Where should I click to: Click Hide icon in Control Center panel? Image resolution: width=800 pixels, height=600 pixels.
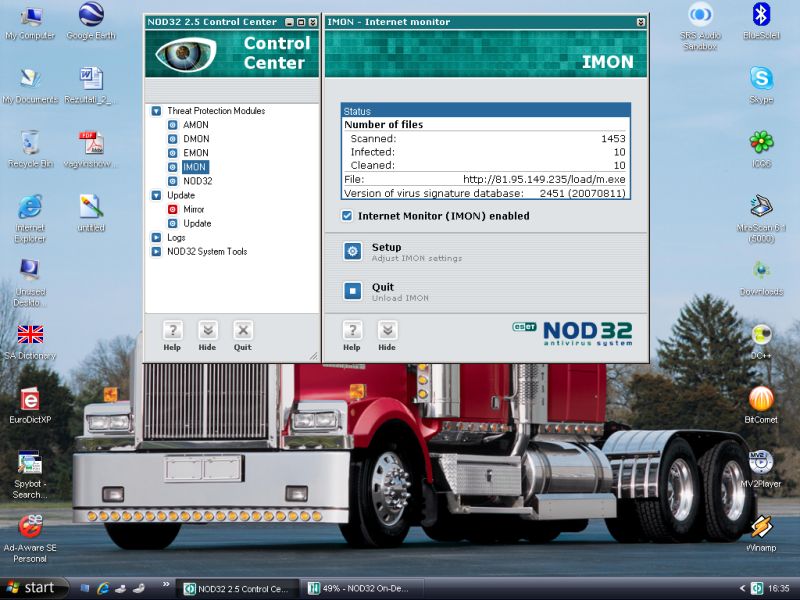(207, 330)
